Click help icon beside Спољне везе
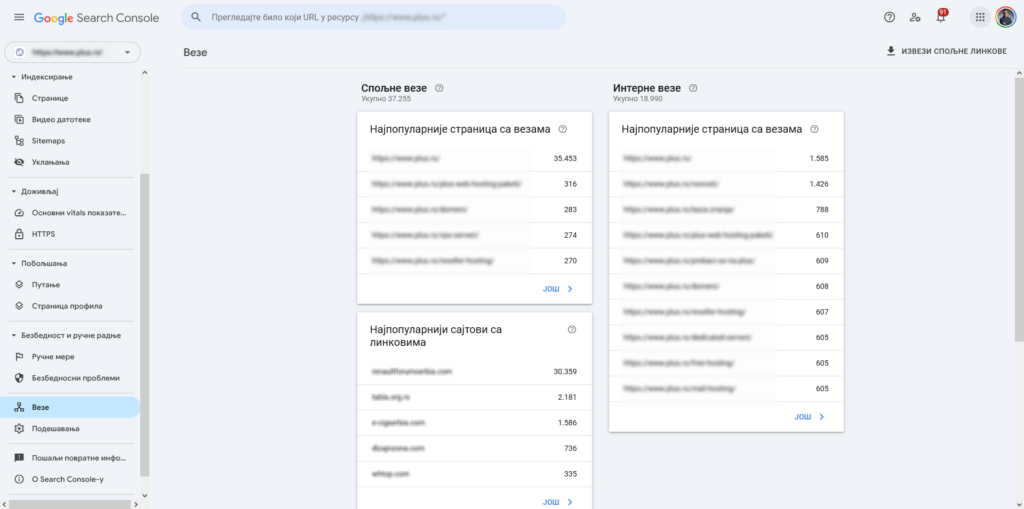 (439, 88)
